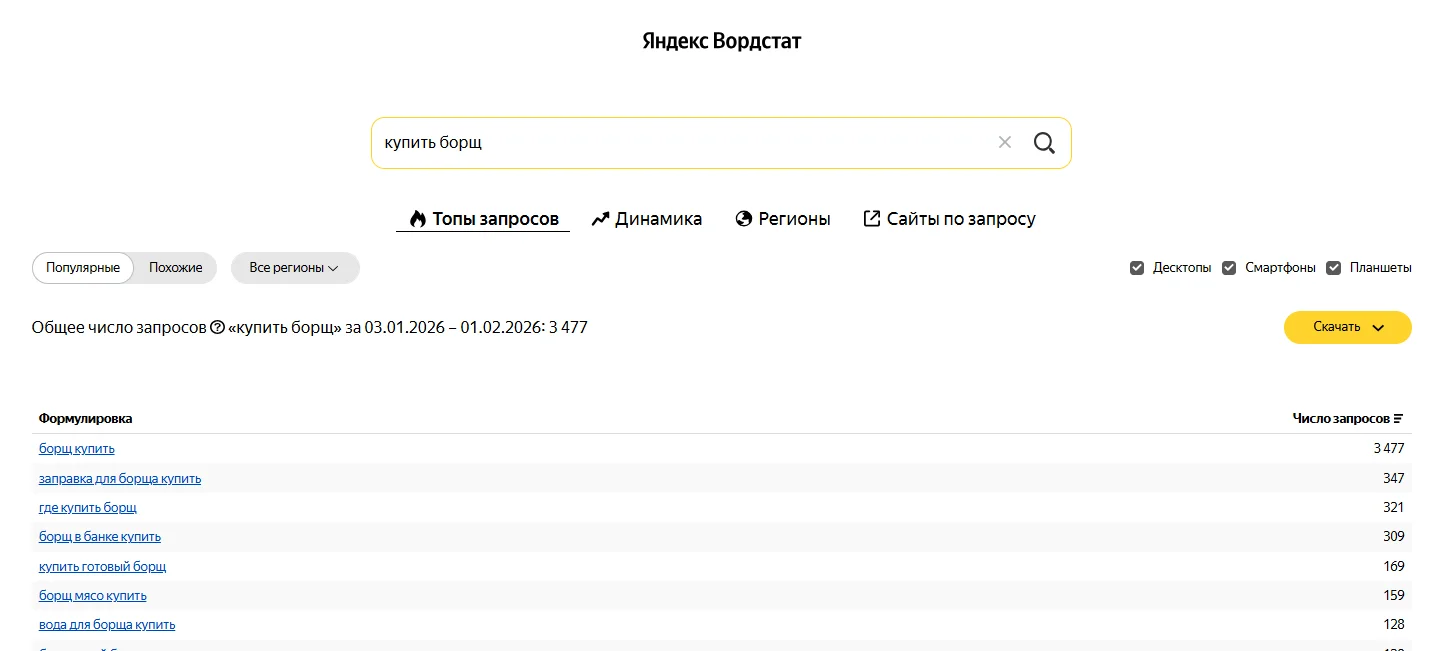This screenshot has height=651, width=1449.
Task: Click the 'где купить борщ' query link
Action: point(88,508)
